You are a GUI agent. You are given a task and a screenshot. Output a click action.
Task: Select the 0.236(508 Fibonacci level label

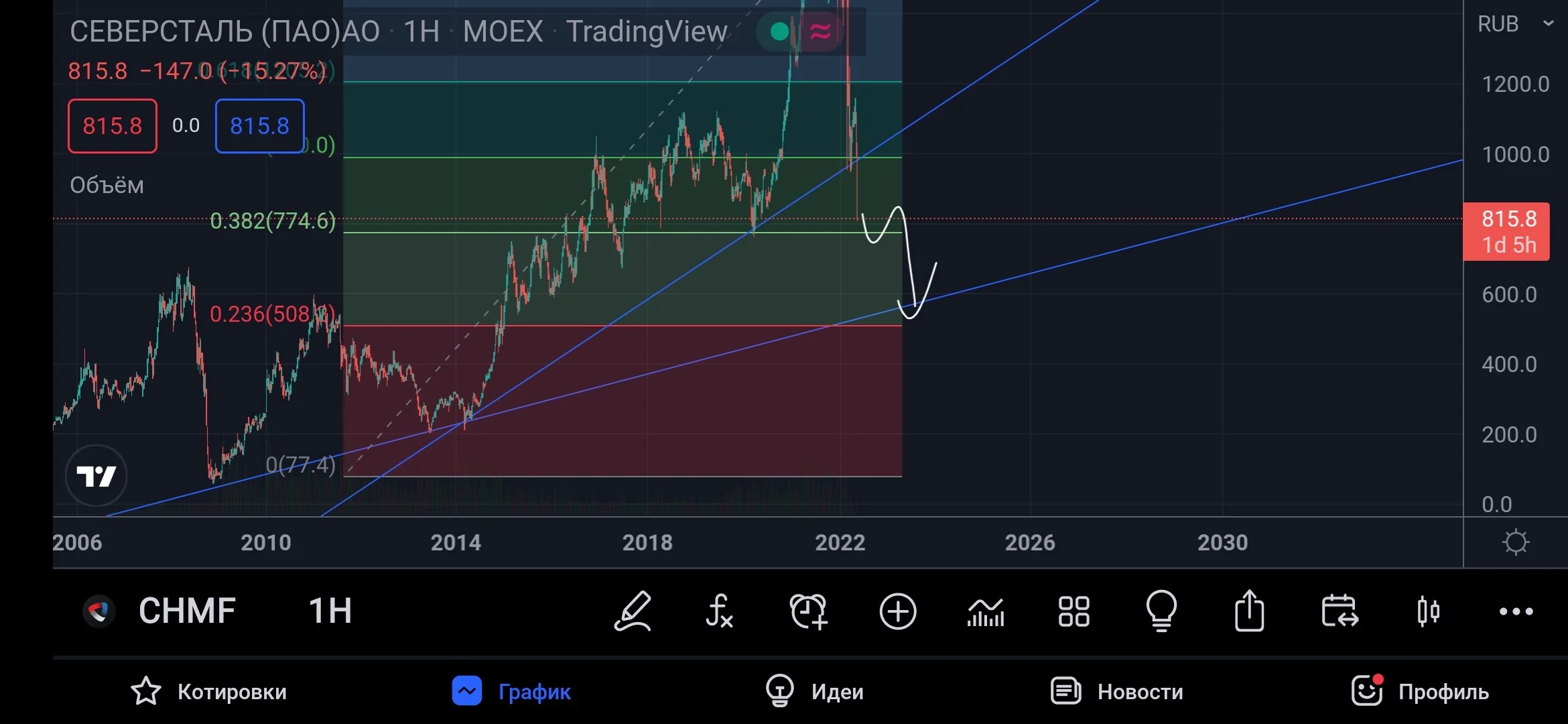point(272,314)
